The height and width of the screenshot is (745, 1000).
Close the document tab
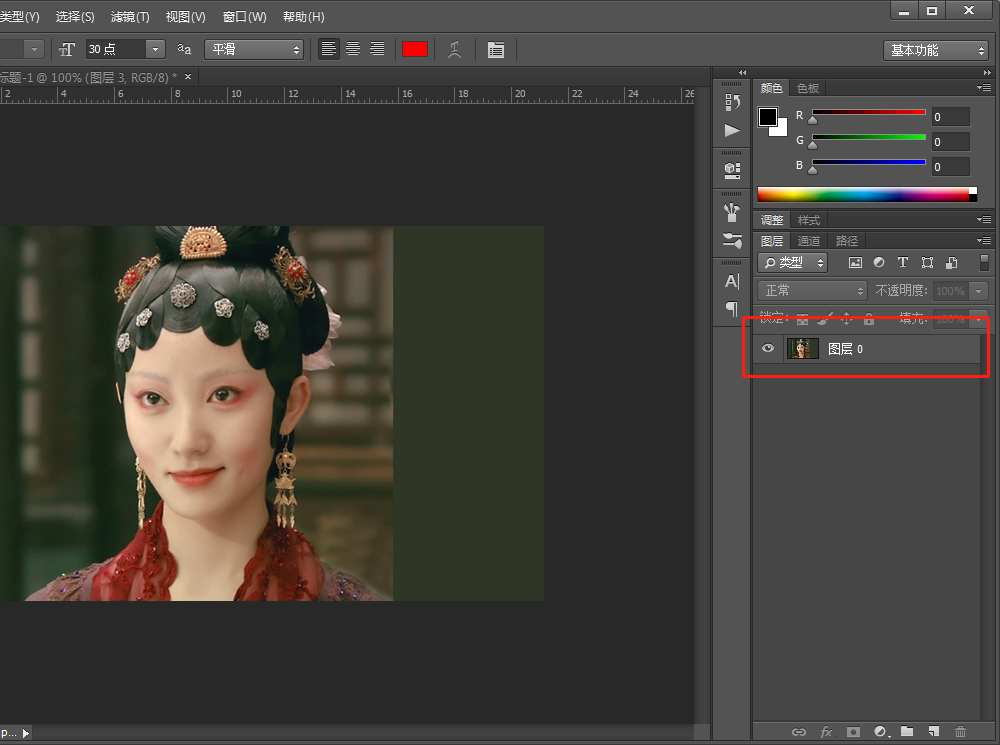[x=188, y=77]
